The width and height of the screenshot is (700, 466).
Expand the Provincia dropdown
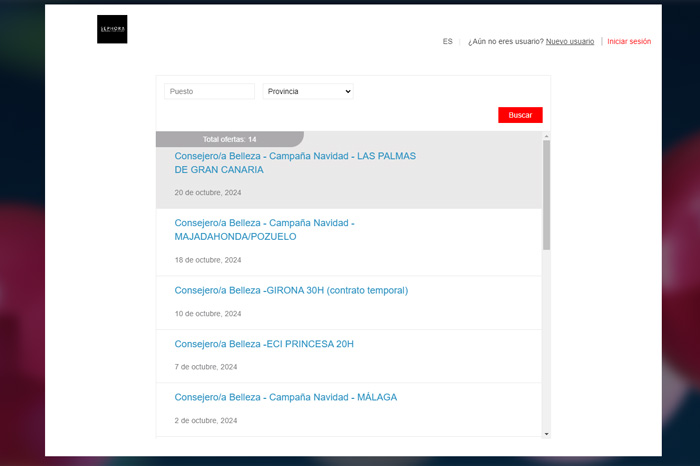pyautogui.click(x=308, y=91)
